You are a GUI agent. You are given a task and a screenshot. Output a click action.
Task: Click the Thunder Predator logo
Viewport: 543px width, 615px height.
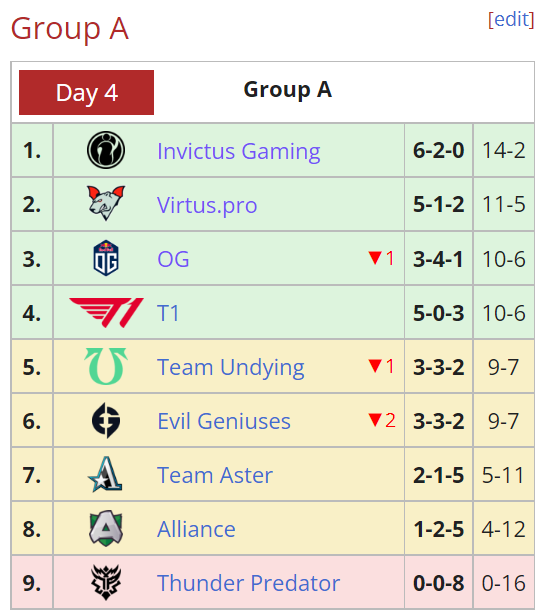point(106,582)
